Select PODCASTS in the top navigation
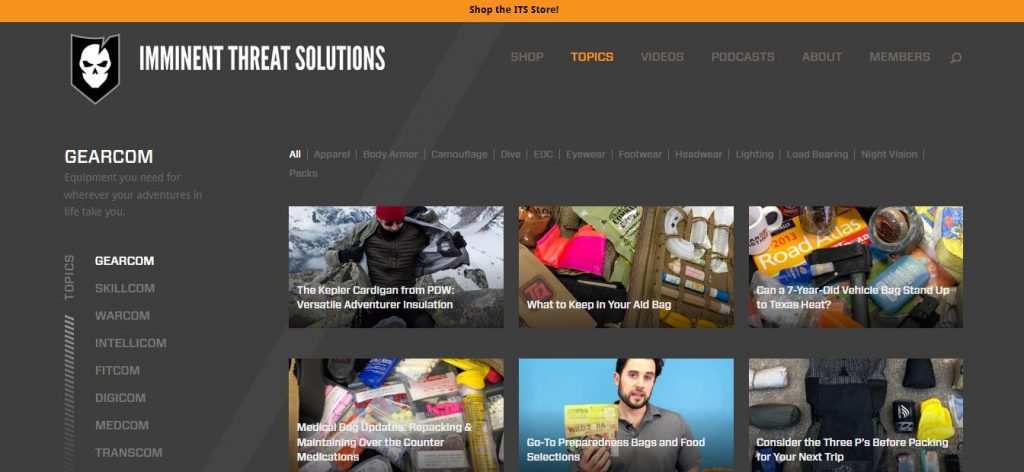This screenshot has width=1024, height=472. click(743, 57)
